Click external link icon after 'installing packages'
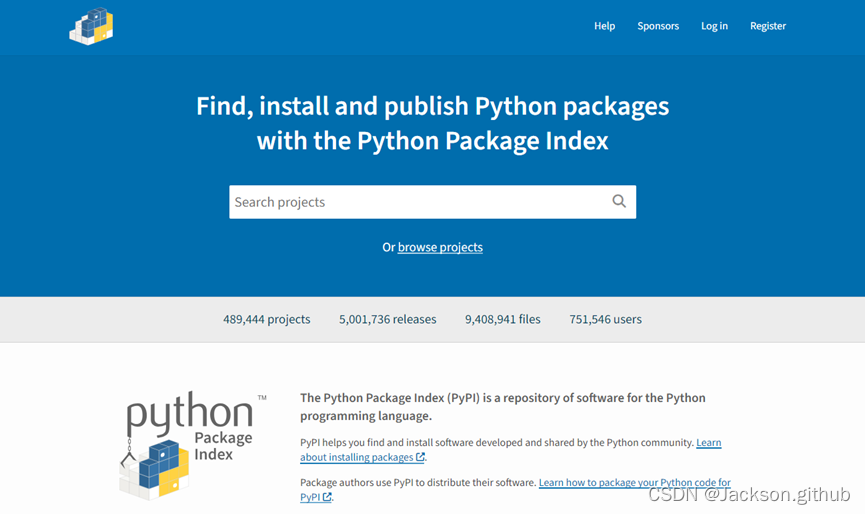Screen dimensions: 865x514 pyautogui.click(x=420, y=457)
